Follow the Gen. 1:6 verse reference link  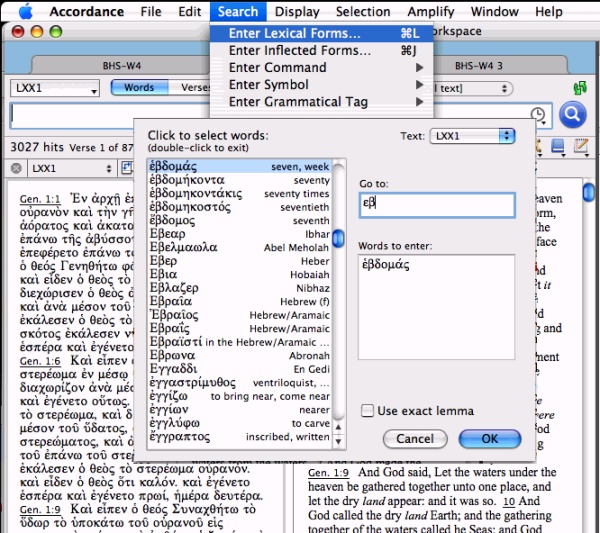(x=40, y=361)
